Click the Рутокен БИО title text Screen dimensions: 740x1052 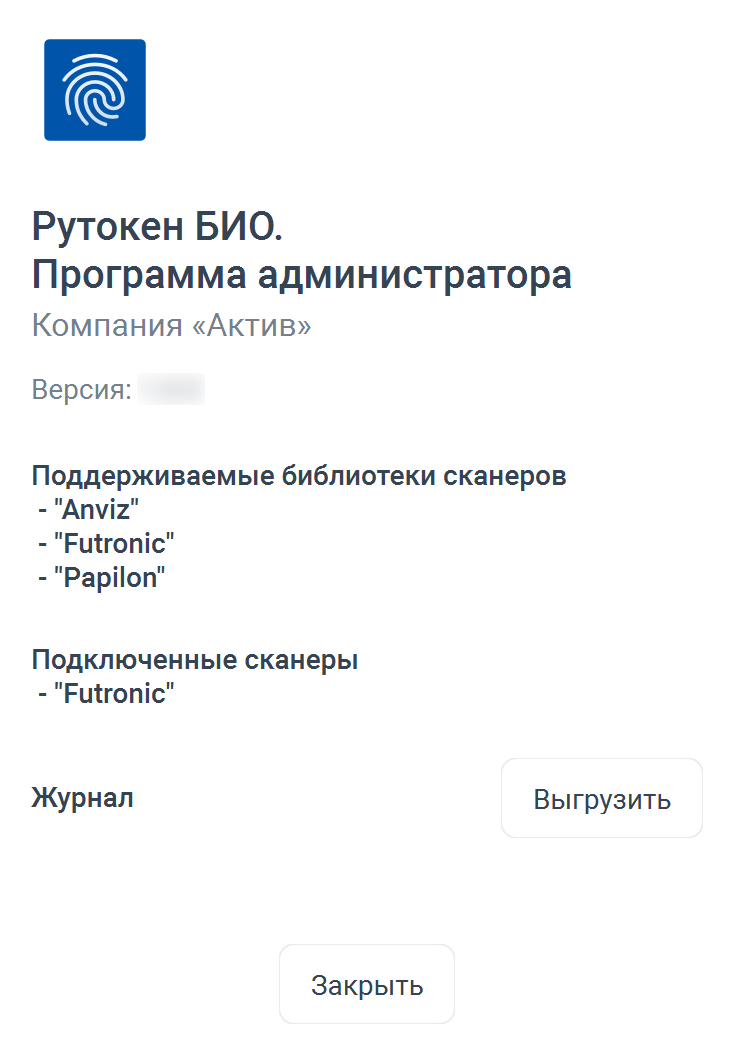tap(157, 226)
